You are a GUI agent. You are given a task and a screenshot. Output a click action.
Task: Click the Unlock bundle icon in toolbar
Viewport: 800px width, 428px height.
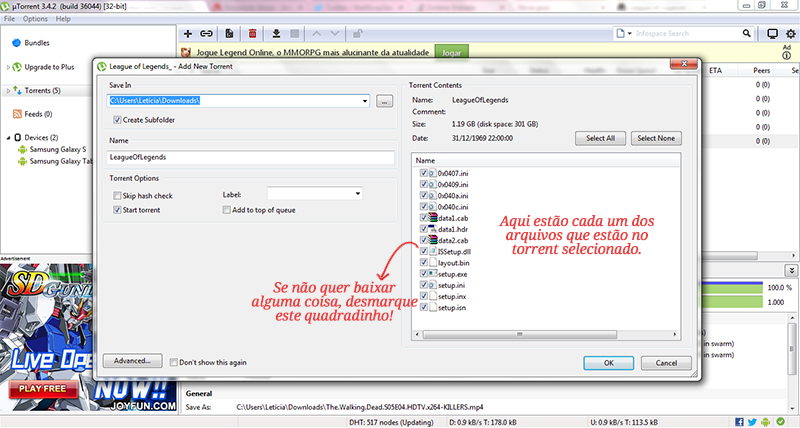pyautogui.click(x=358, y=34)
